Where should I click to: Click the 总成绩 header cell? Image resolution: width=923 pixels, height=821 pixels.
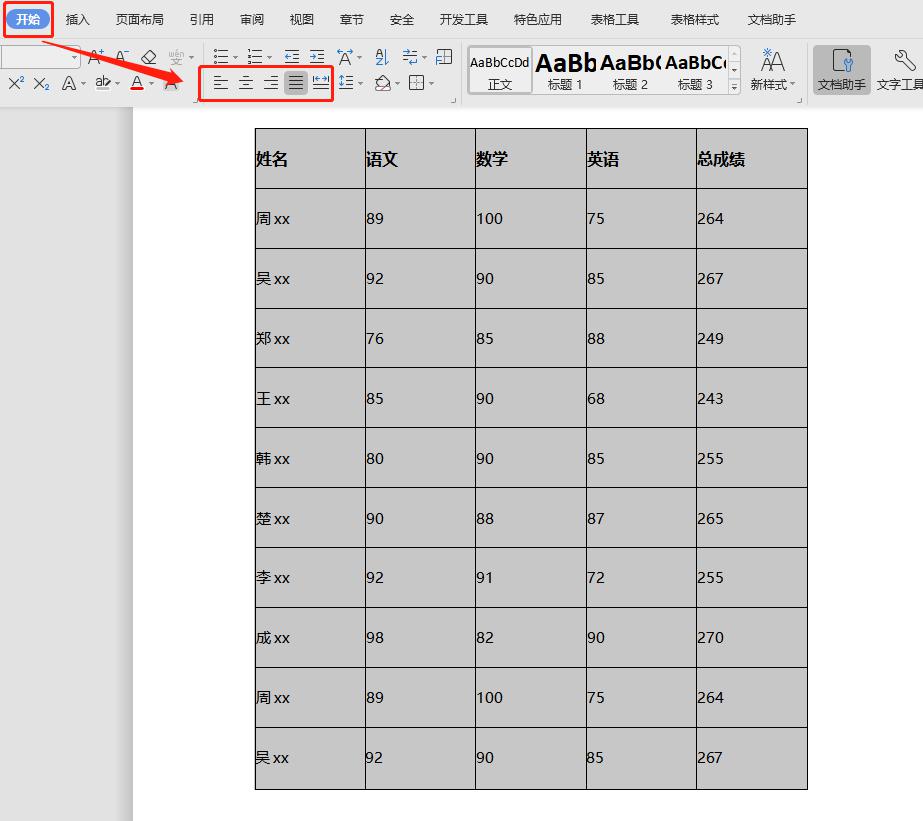752,159
